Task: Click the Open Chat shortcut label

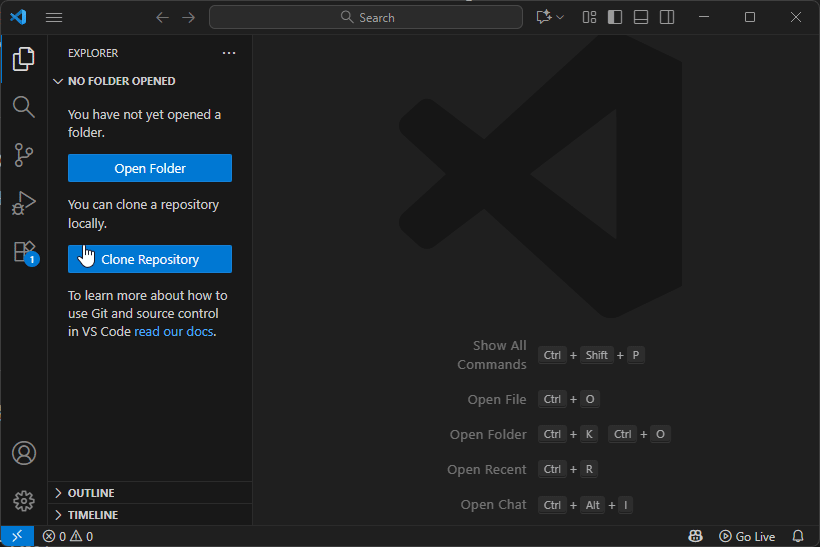Action: pos(493,504)
